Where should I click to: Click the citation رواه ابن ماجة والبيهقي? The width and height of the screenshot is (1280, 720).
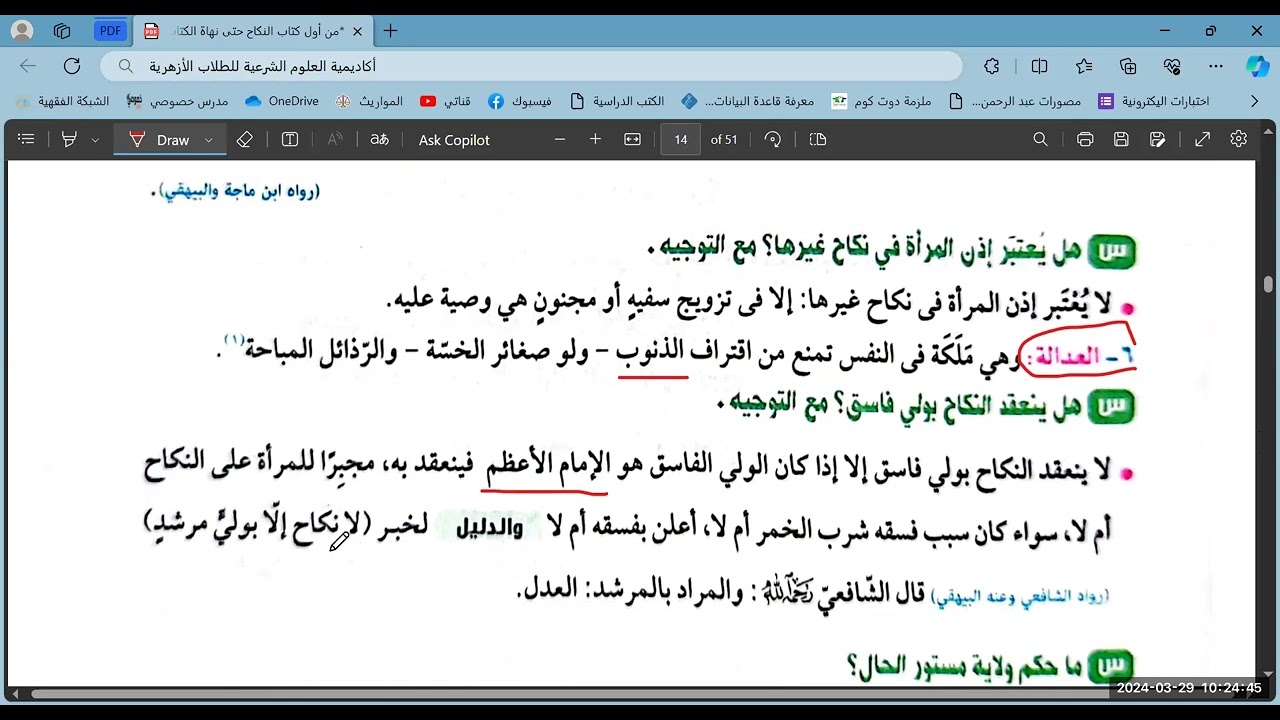tap(235, 192)
